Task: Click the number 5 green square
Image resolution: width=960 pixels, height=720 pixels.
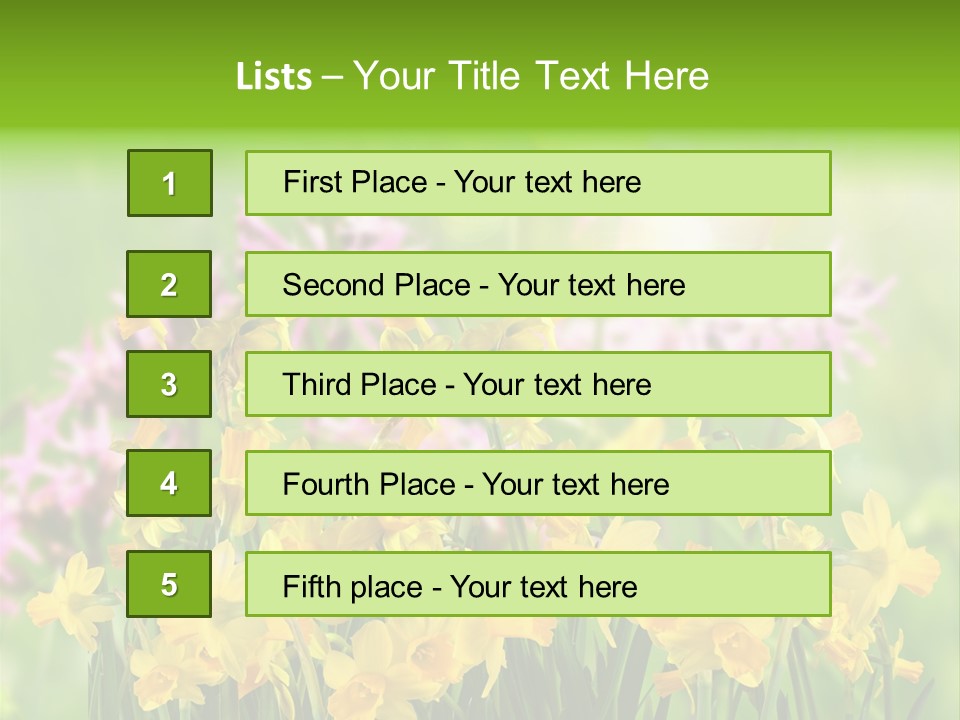Action: coord(169,584)
